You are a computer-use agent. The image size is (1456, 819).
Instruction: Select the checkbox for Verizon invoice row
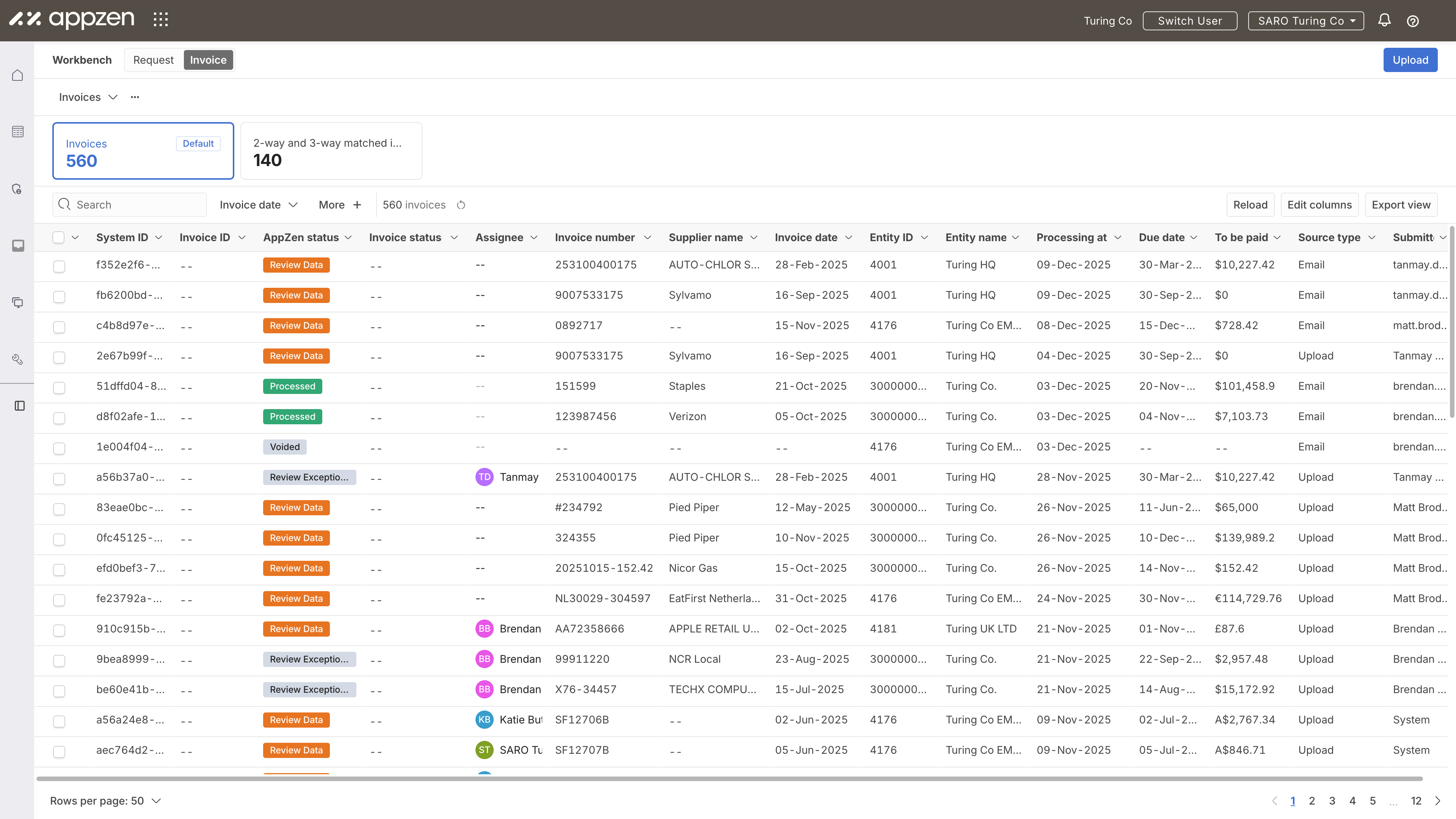[59, 418]
